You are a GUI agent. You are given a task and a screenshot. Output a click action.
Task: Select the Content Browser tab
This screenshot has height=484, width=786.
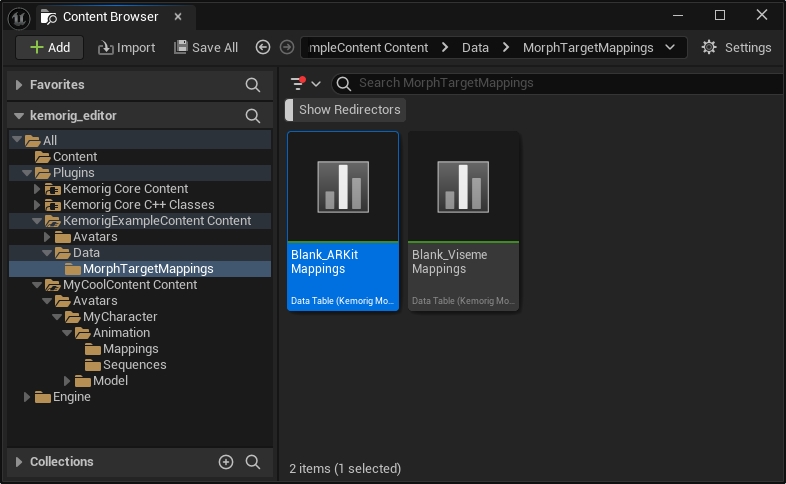click(x=110, y=16)
